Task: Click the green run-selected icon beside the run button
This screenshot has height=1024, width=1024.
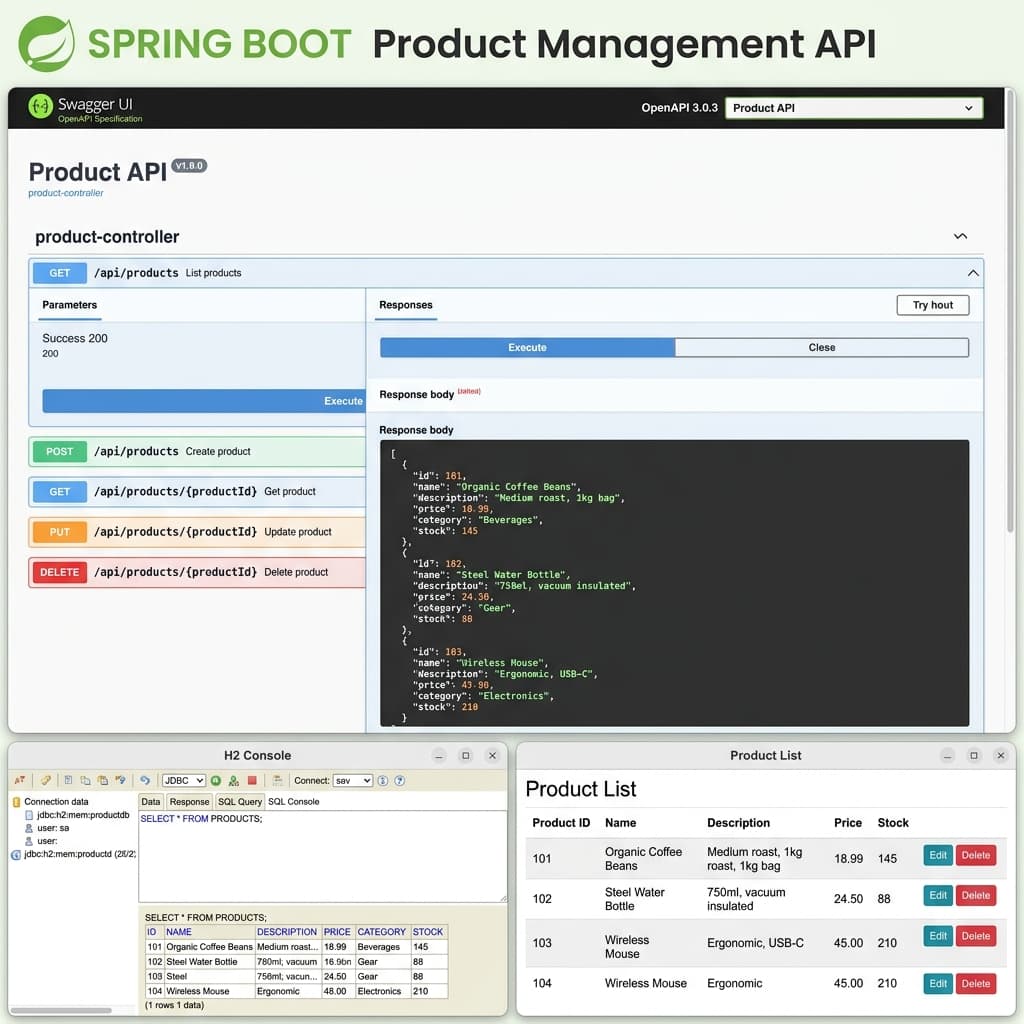Action: 234,780
